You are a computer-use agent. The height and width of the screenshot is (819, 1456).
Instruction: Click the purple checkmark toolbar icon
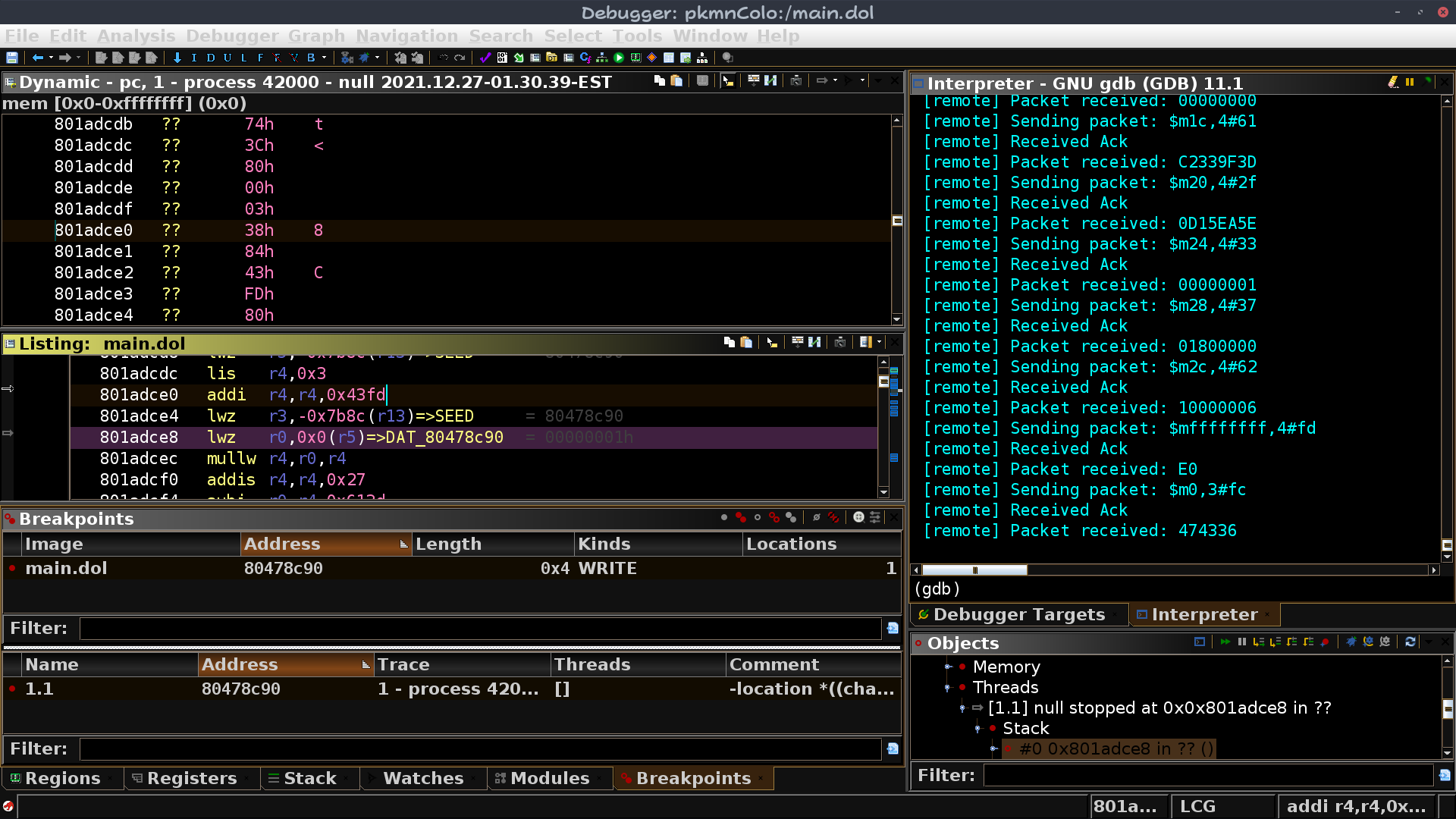point(485,58)
